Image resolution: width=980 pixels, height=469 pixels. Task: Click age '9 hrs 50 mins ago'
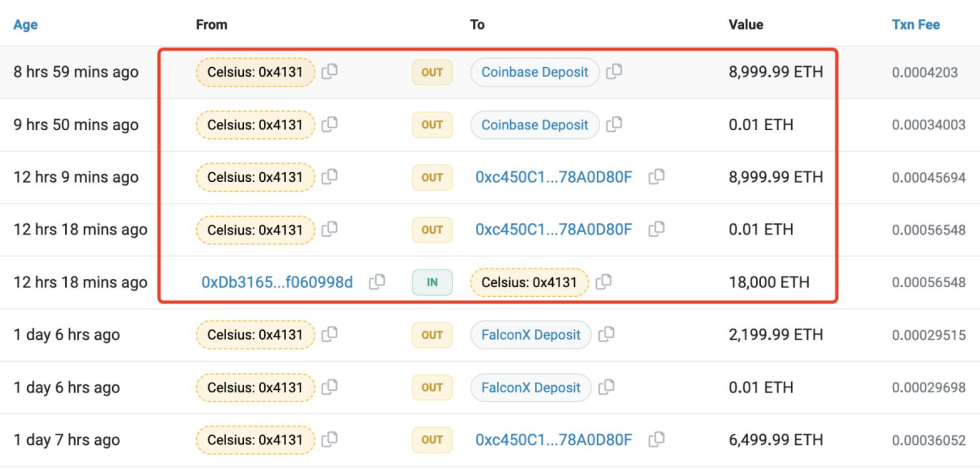[x=76, y=124]
